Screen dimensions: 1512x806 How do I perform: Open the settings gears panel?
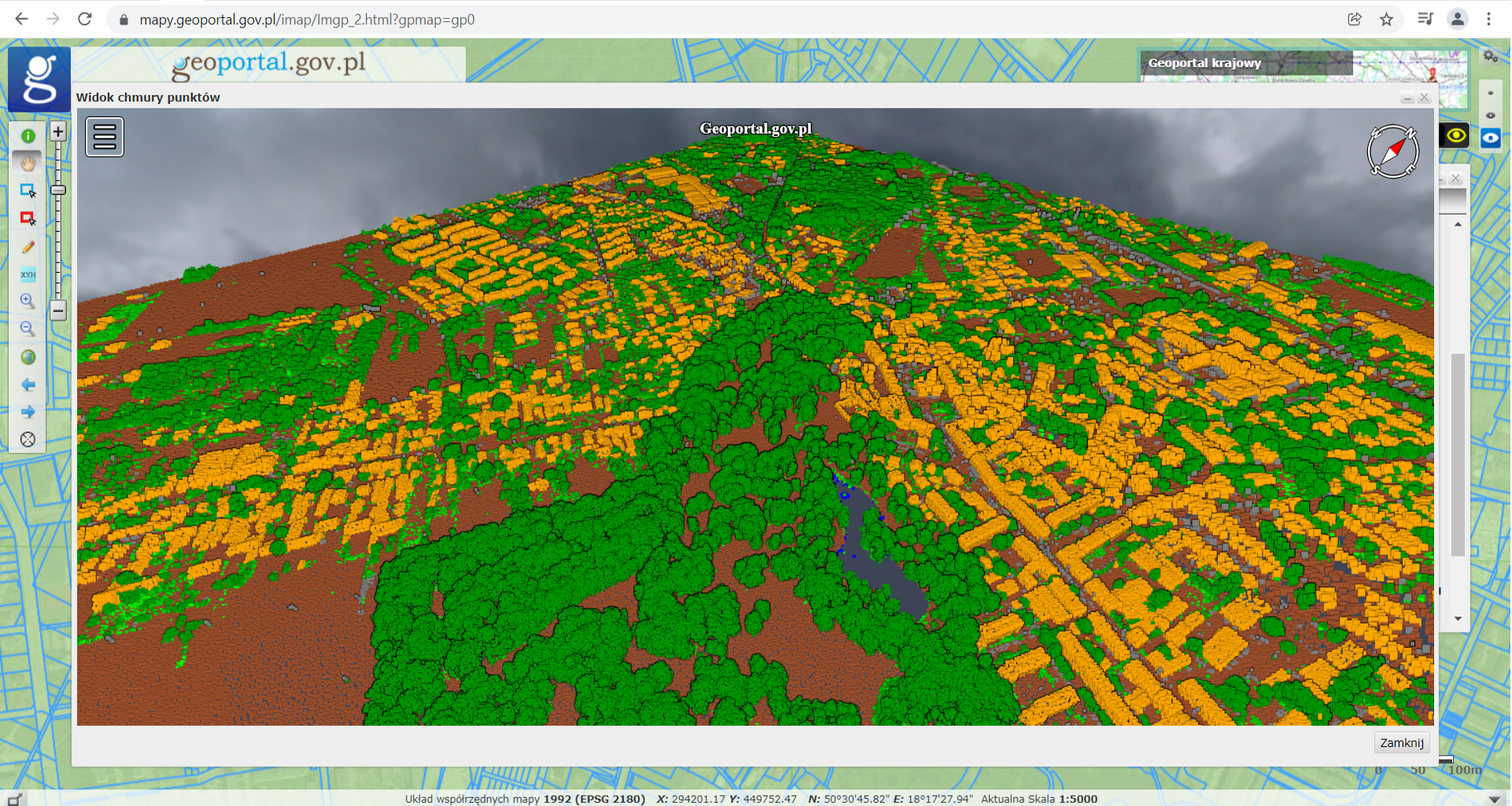click(x=1491, y=57)
